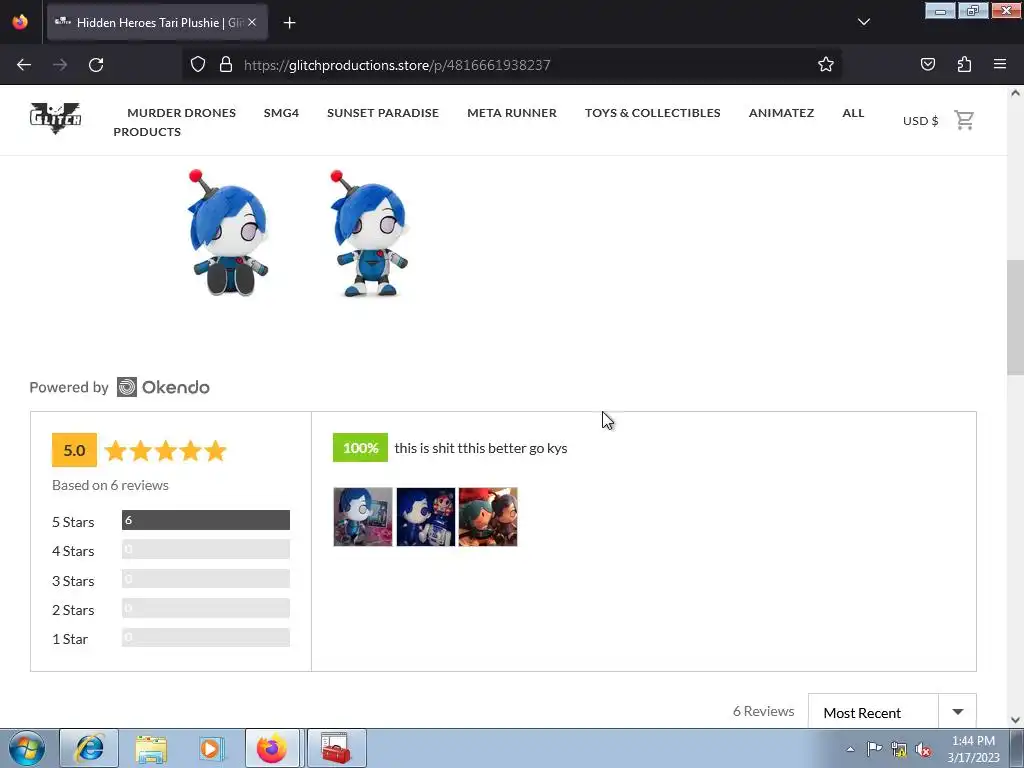This screenshot has width=1024, height=768.
Task: List all tabs with the chevron
Action: (863, 22)
